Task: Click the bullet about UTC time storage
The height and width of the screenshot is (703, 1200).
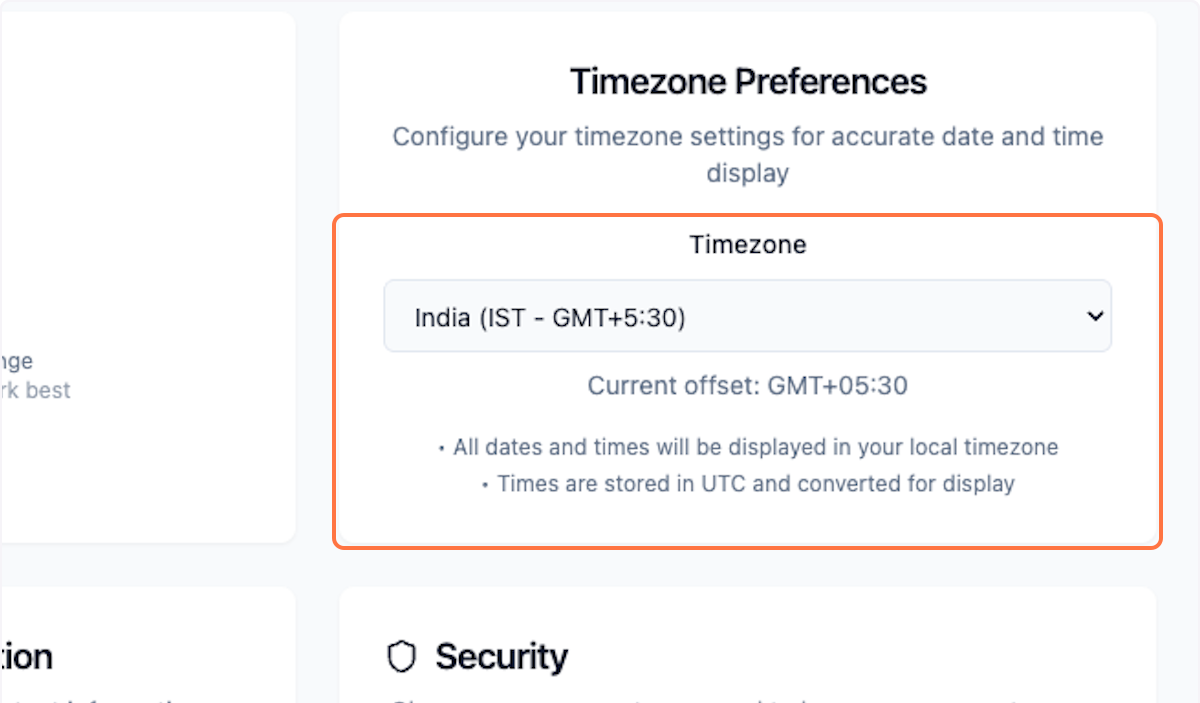Action: point(755,483)
